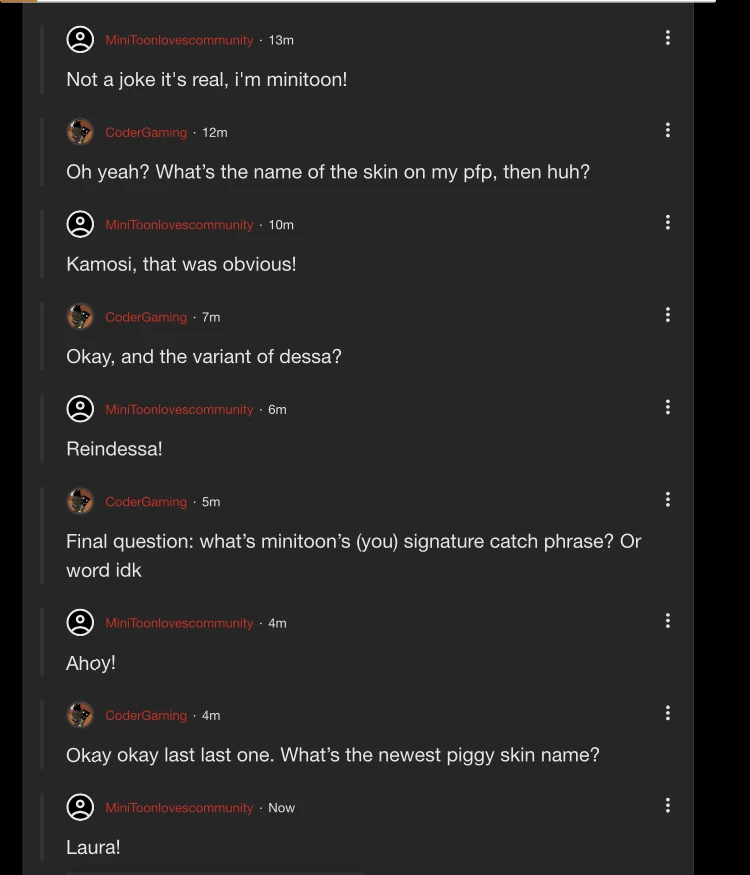The image size is (750, 875).
Task: Select the avatar beside the 'Kamosi' reply
Action: 80,224
